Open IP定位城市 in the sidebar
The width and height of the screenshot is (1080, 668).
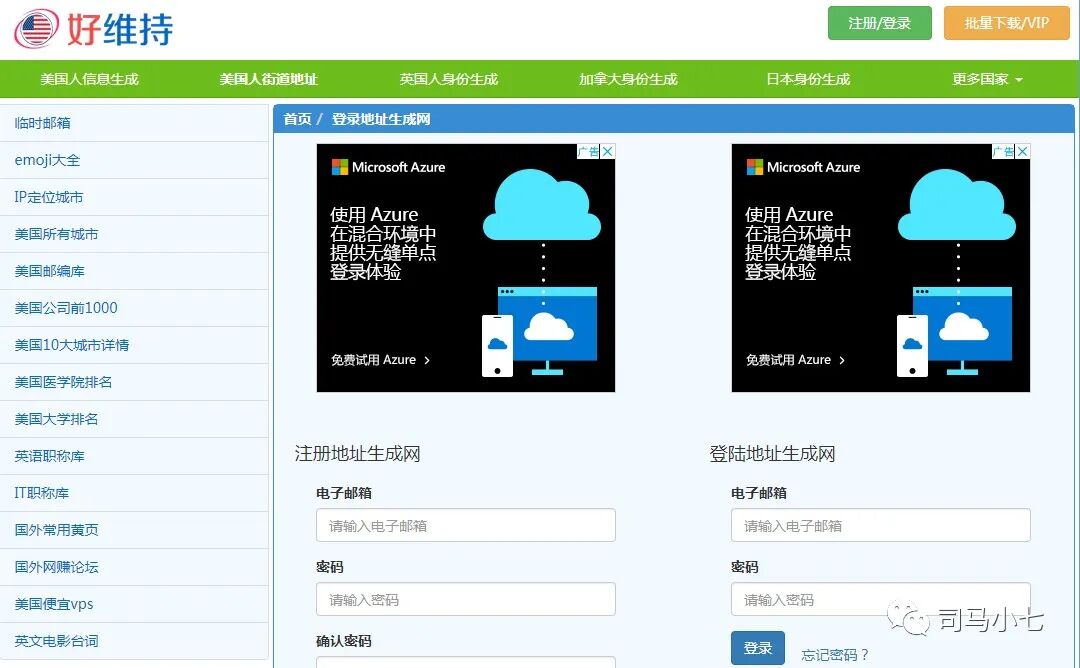tap(134, 198)
